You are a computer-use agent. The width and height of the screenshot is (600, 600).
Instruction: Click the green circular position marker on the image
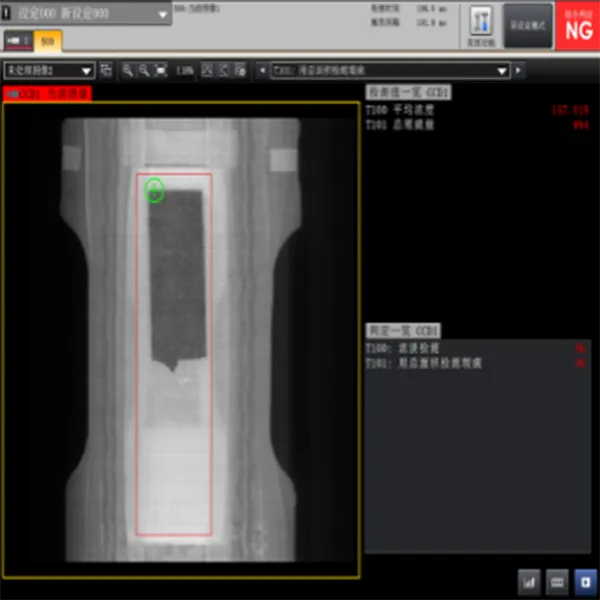point(154,190)
